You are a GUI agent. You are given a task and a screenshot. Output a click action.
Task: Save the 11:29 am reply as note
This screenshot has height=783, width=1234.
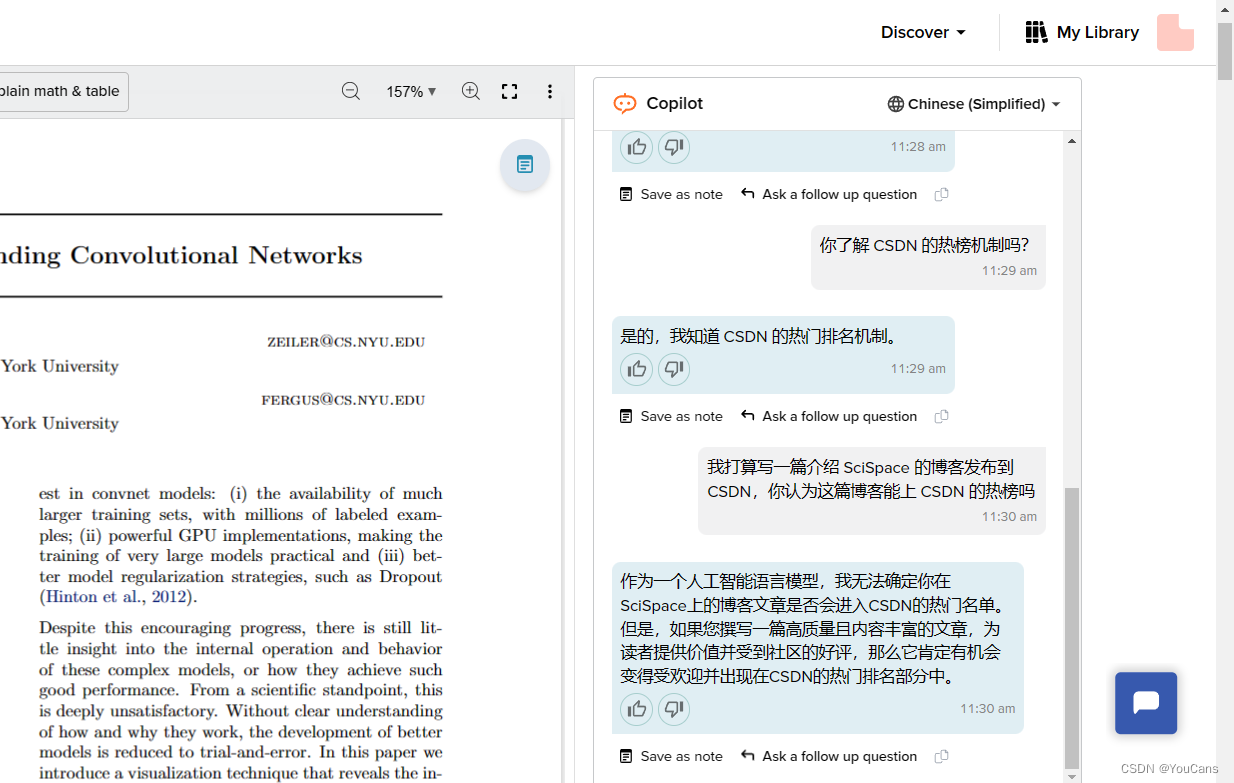pos(671,416)
